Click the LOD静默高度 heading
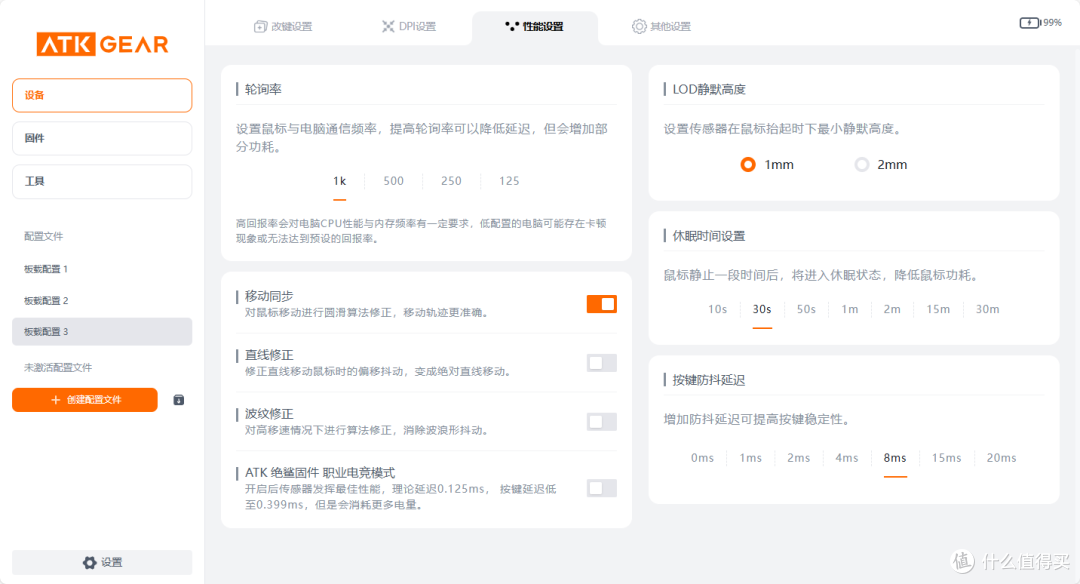 coord(709,90)
